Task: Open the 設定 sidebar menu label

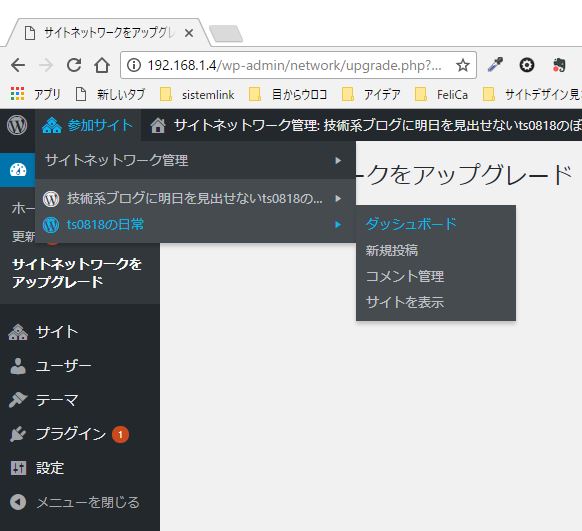Action: pyautogui.click(x=50, y=468)
